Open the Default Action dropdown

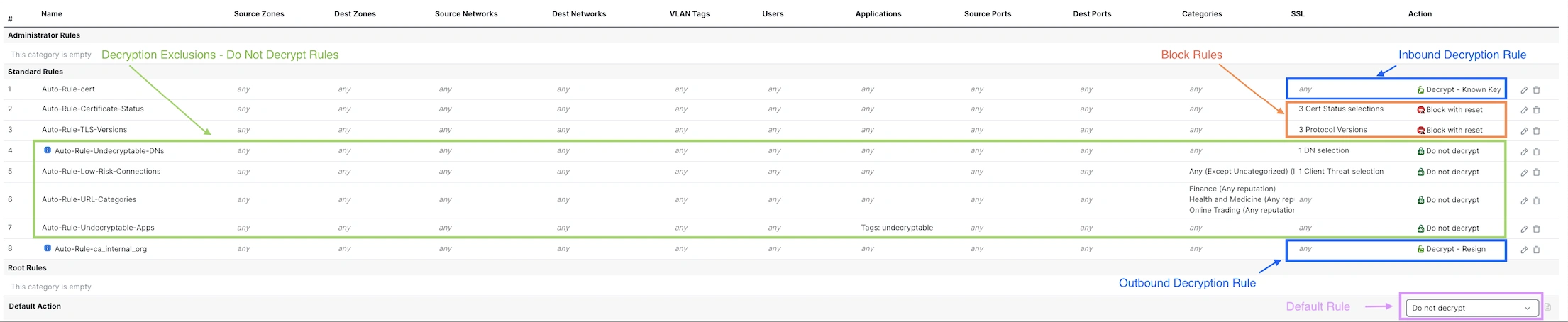[1471, 308]
